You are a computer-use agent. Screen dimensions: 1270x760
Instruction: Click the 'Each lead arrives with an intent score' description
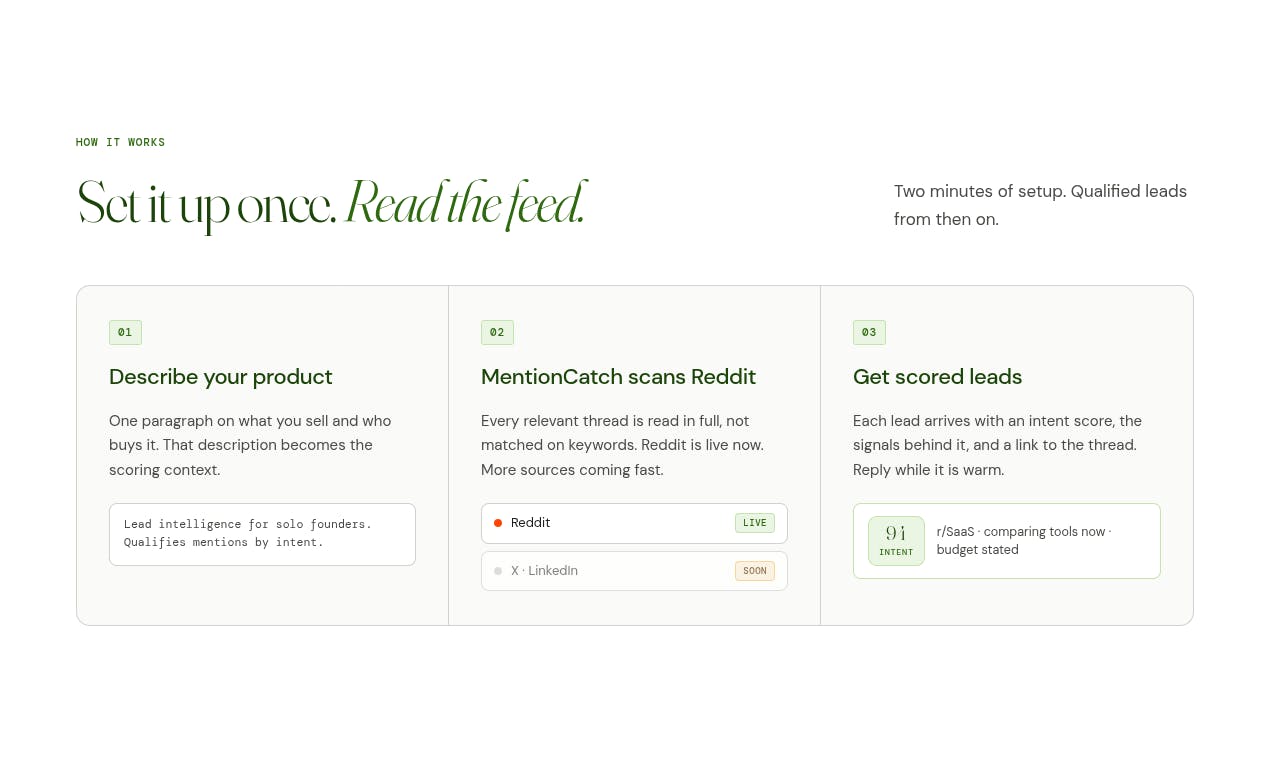997,445
